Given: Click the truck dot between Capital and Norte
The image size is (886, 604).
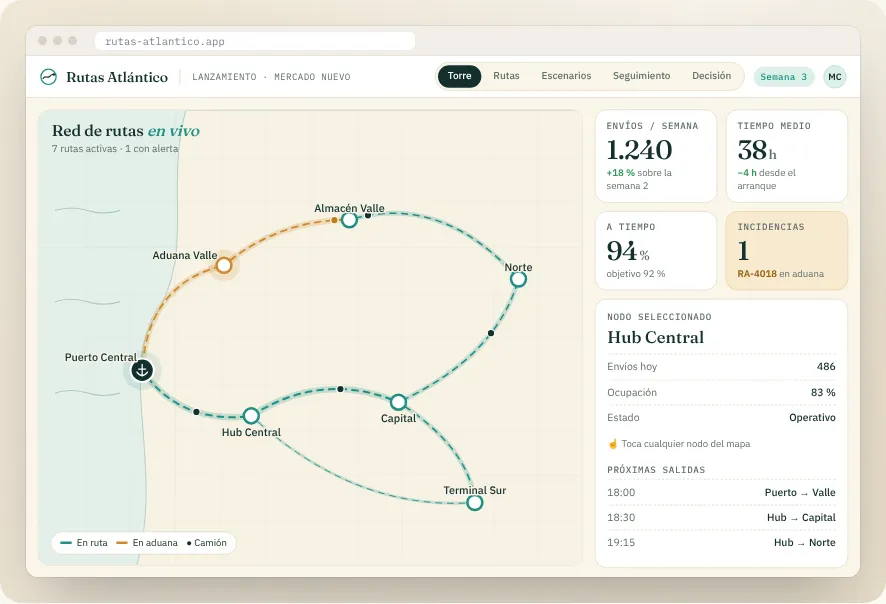Looking at the screenshot, I should (x=490, y=333).
